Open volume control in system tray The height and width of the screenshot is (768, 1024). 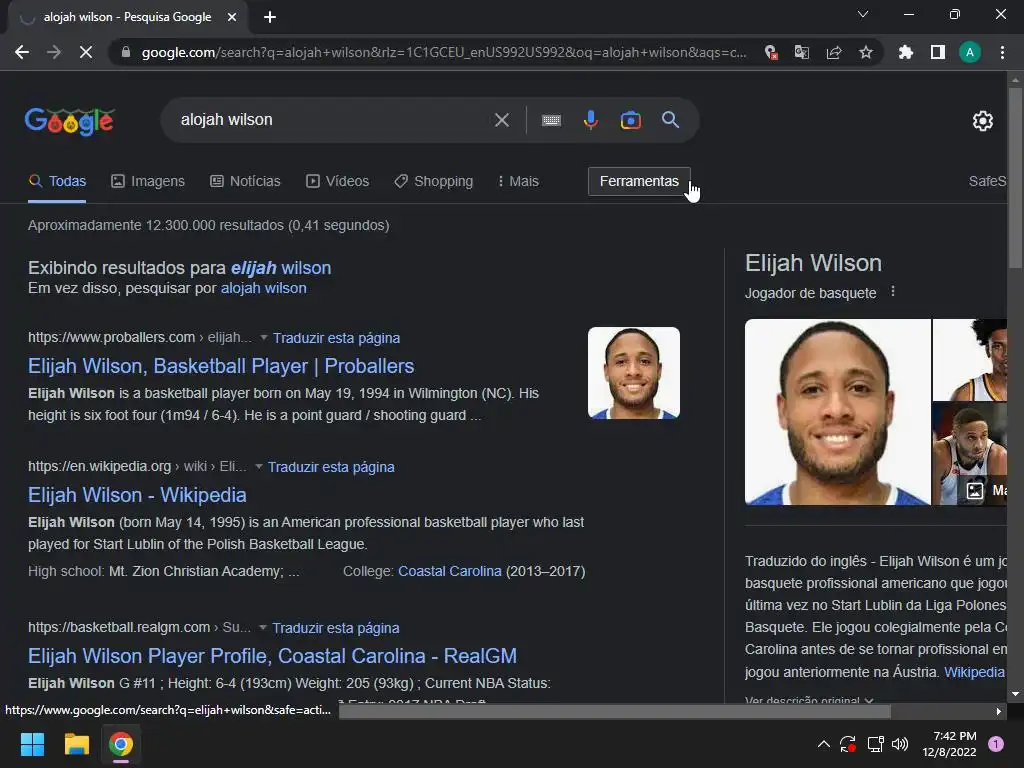click(x=900, y=744)
